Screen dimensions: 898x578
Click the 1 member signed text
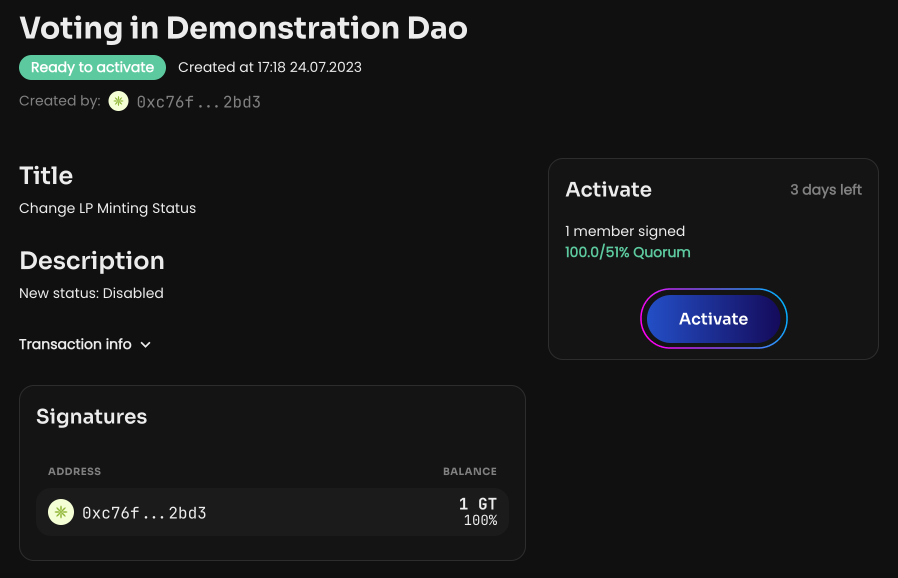click(625, 231)
